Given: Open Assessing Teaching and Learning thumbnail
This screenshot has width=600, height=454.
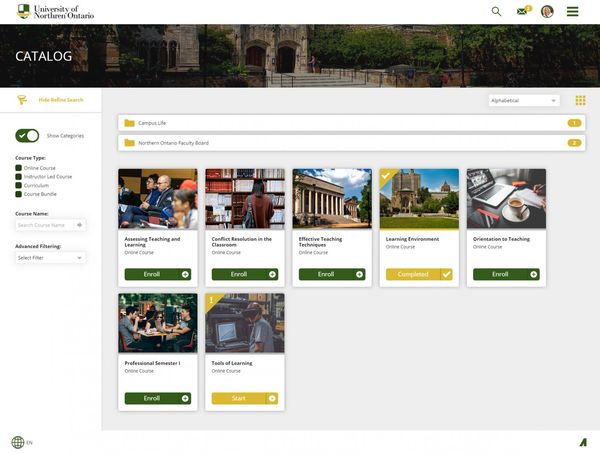Looking at the screenshot, I should coord(158,199).
